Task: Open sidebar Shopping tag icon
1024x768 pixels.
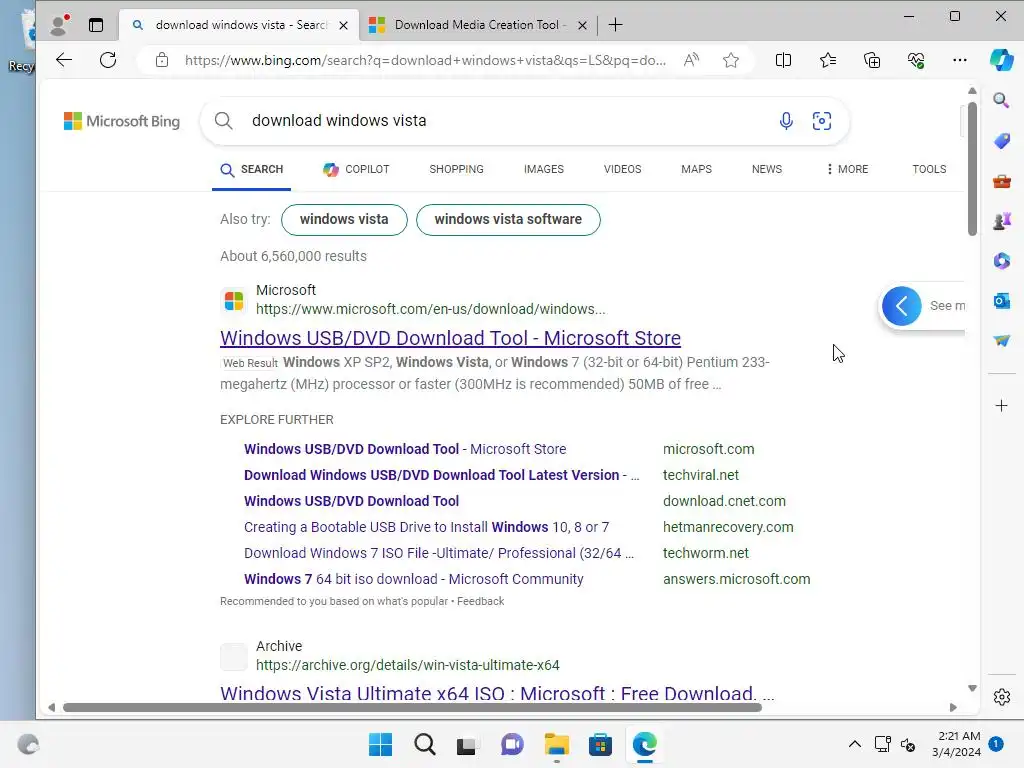Action: point(1001,140)
